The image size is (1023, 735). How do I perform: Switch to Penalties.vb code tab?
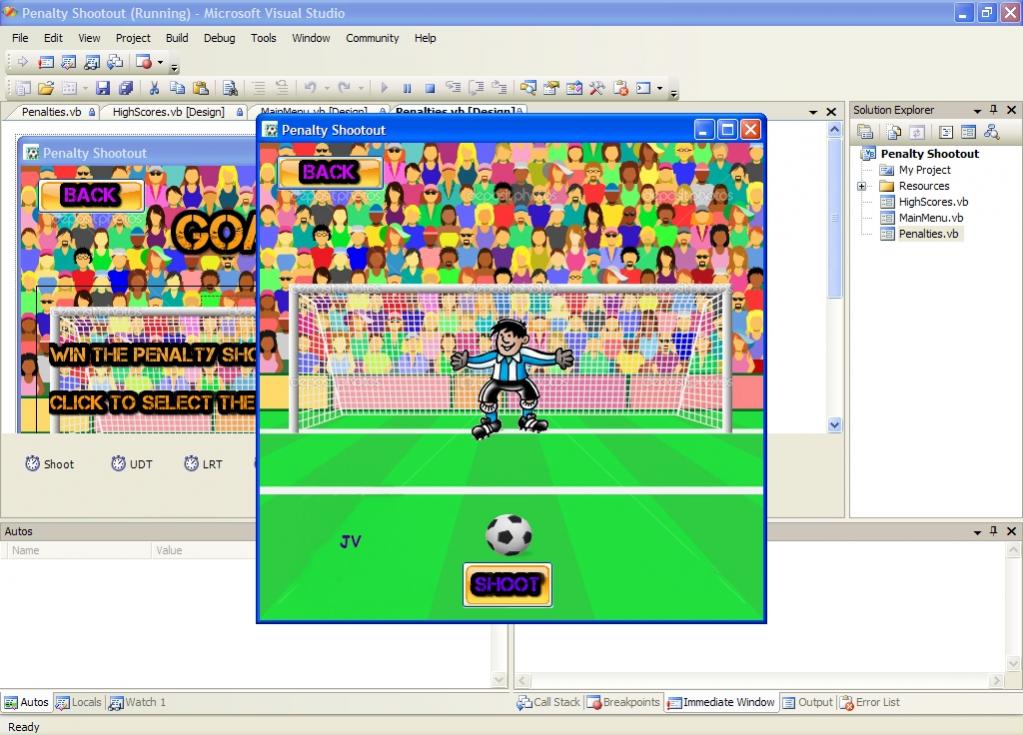pos(52,112)
